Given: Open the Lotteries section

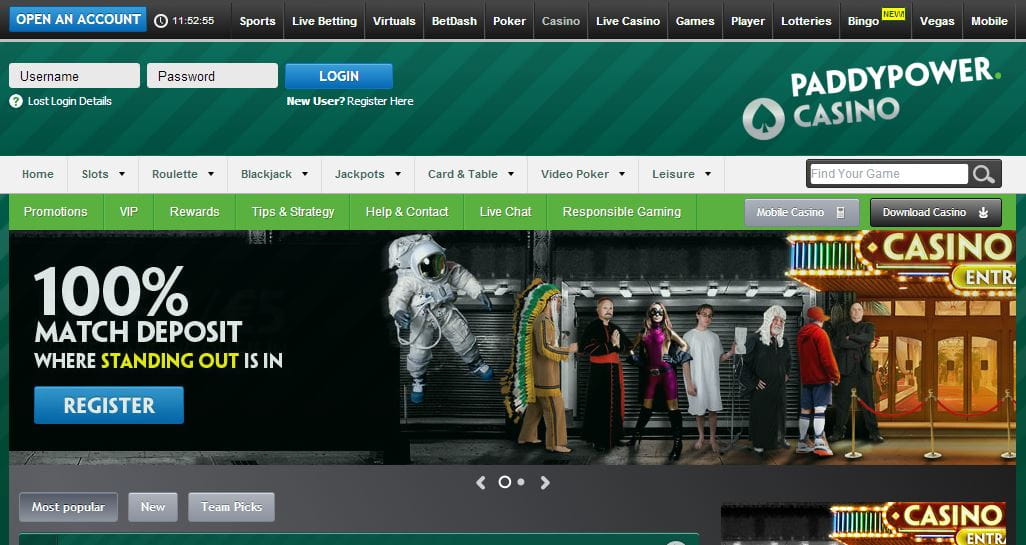Looking at the screenshot, I should 806,21.
